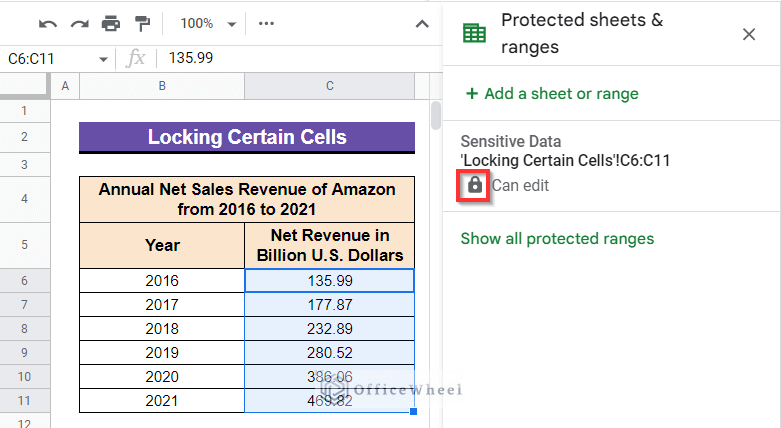This screenshot has height=428, width=781.
Task: Select the cell containing 2020
Action: coord(162,377)
